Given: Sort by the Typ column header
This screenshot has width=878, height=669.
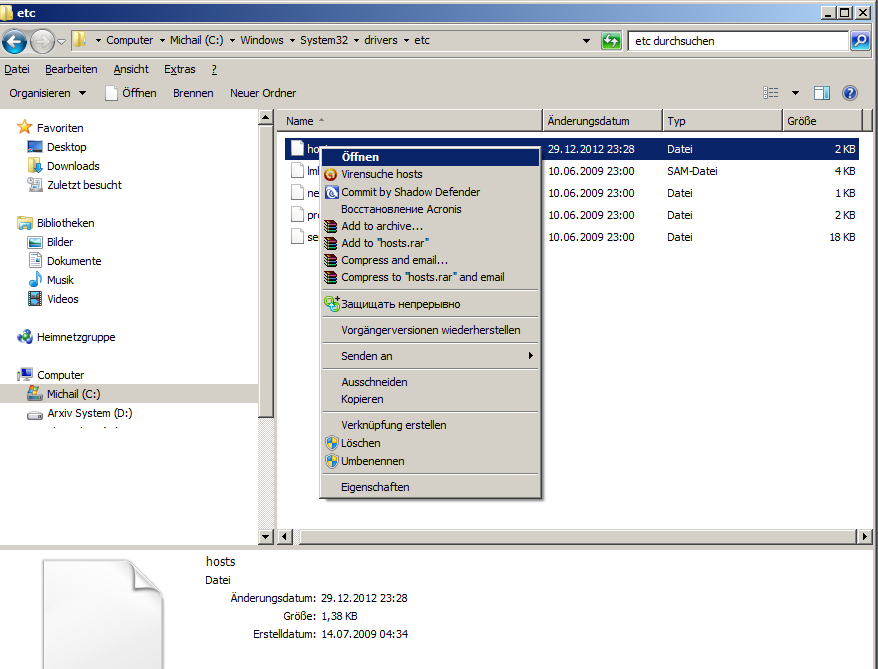Looking at the screenshot, I should 722,121.
